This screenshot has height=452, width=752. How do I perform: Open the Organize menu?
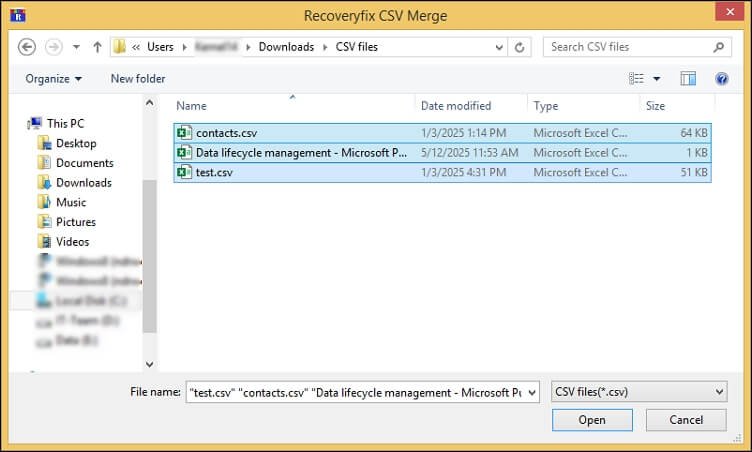tap(53, 79)
